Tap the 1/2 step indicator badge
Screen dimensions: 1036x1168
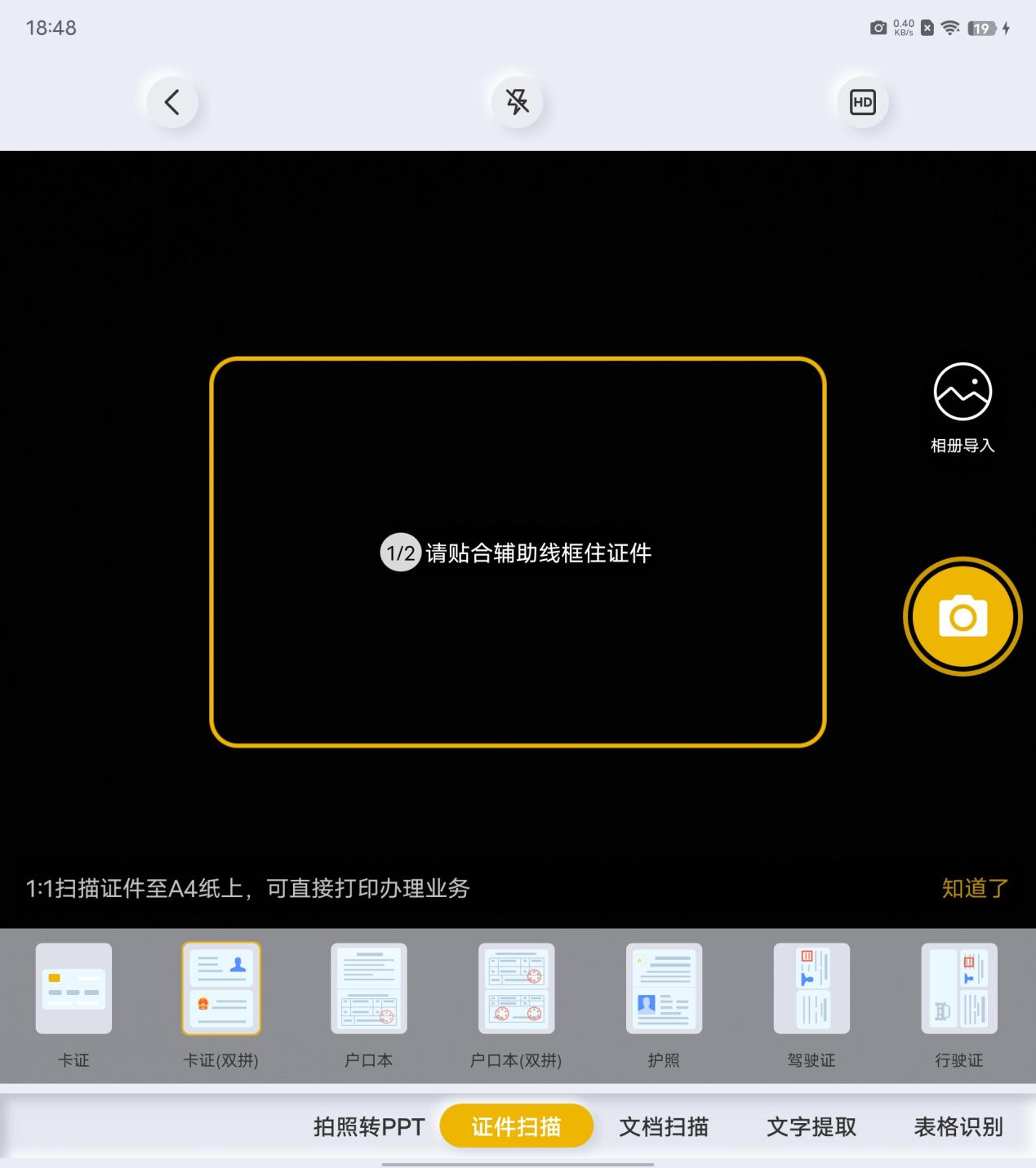400,553
